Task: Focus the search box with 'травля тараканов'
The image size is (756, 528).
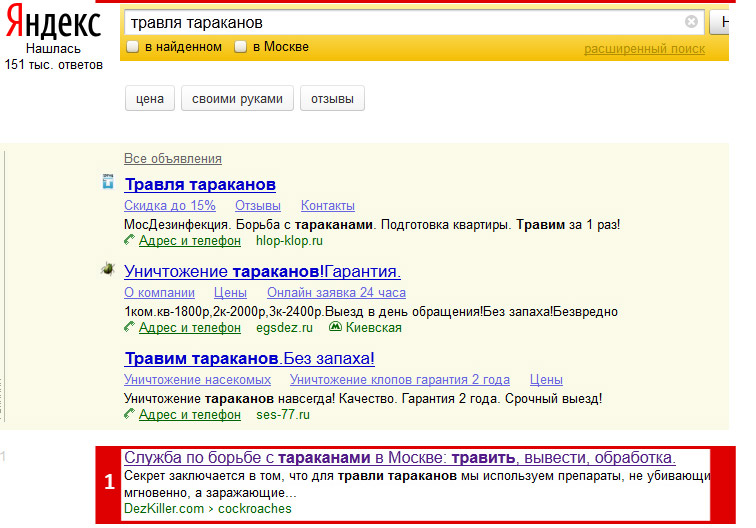Action: tap(404, 22)
